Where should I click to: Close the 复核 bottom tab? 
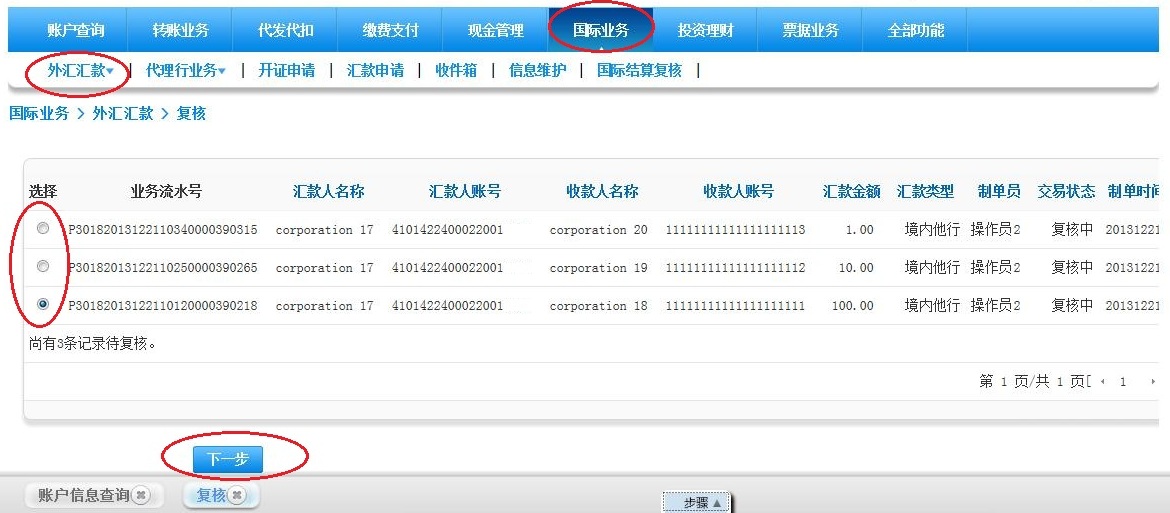[237, 495]
